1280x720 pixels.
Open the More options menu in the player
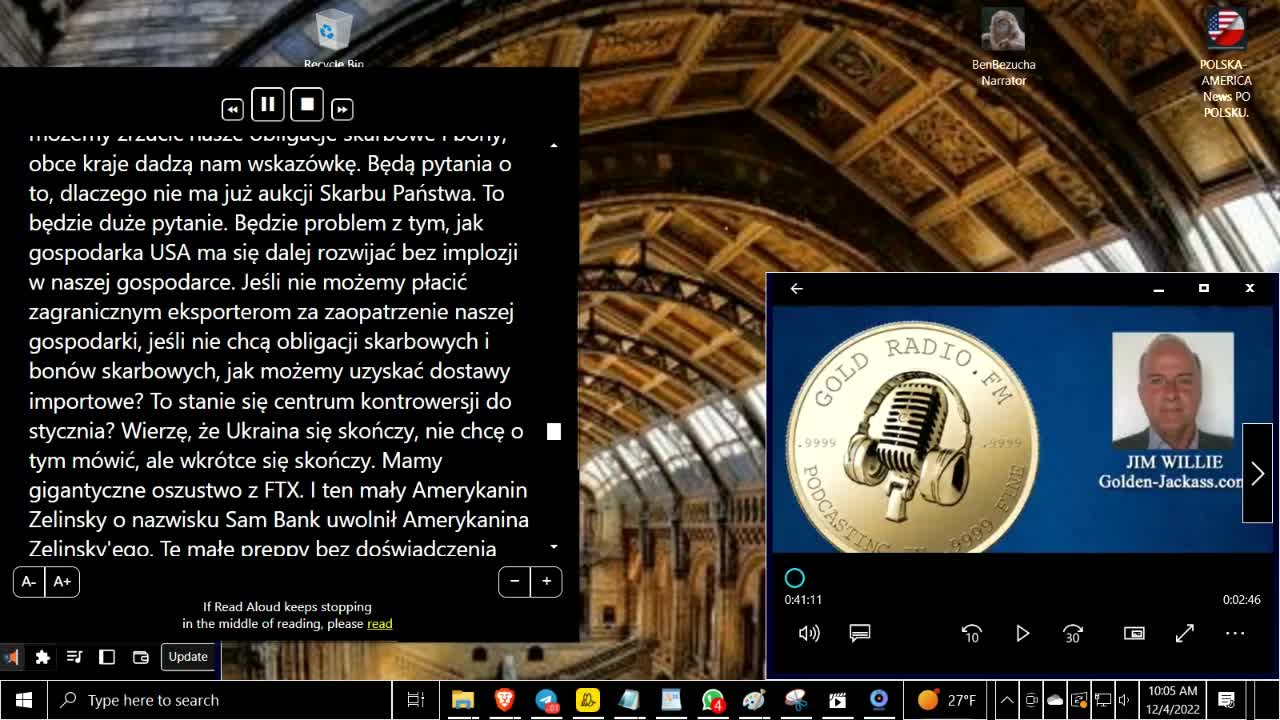pos(1235,633)
